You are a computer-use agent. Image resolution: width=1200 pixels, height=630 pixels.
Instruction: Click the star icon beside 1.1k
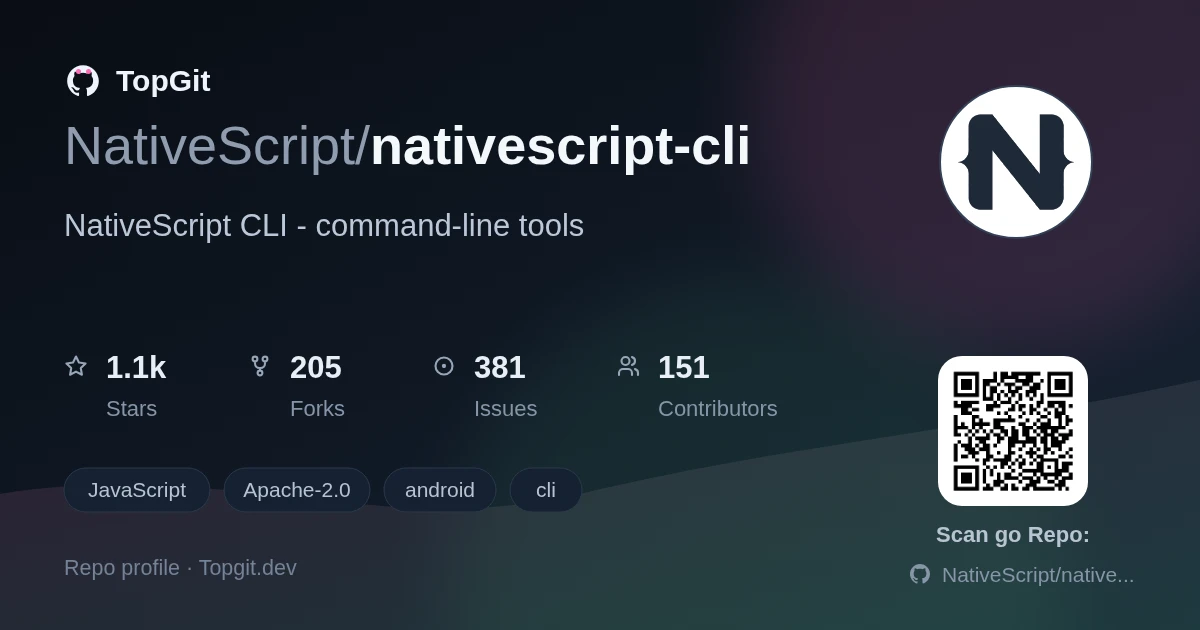(76, 366)
